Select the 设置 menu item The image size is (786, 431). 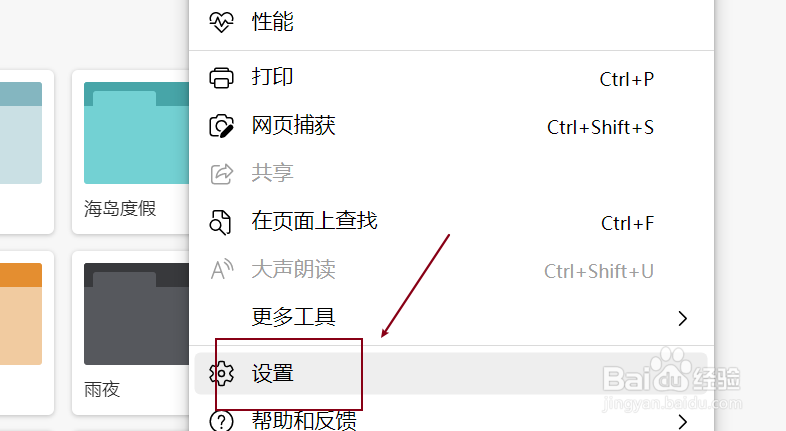click(451, 373)
